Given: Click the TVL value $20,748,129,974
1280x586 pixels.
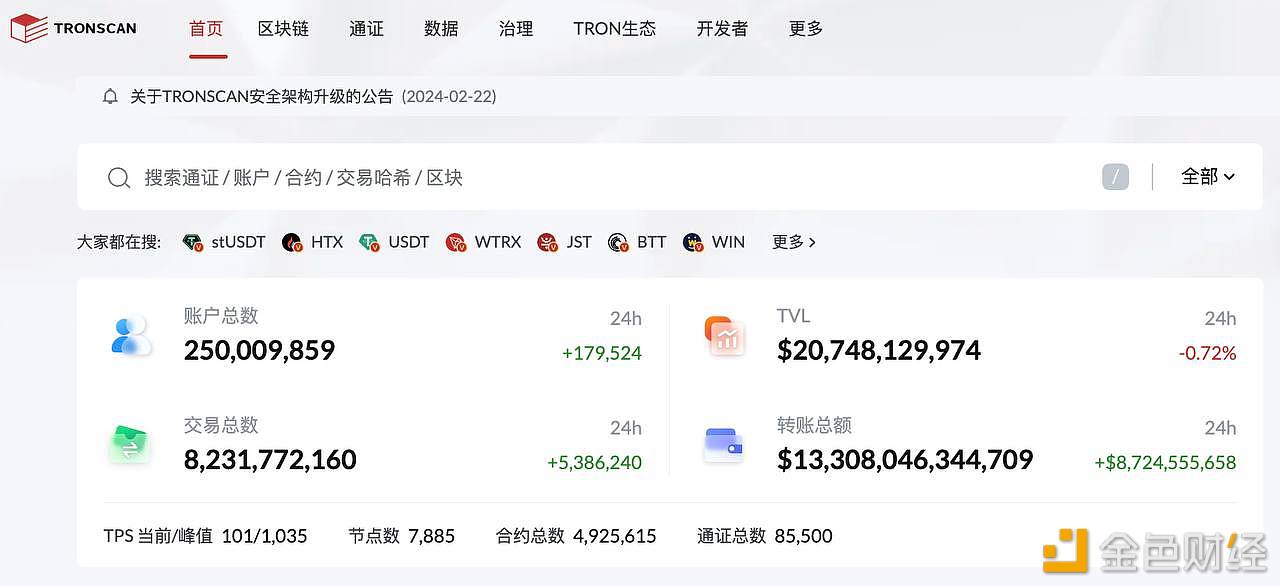Looking at the screenshot, I should pyautogui.click(x=879, y=351).
